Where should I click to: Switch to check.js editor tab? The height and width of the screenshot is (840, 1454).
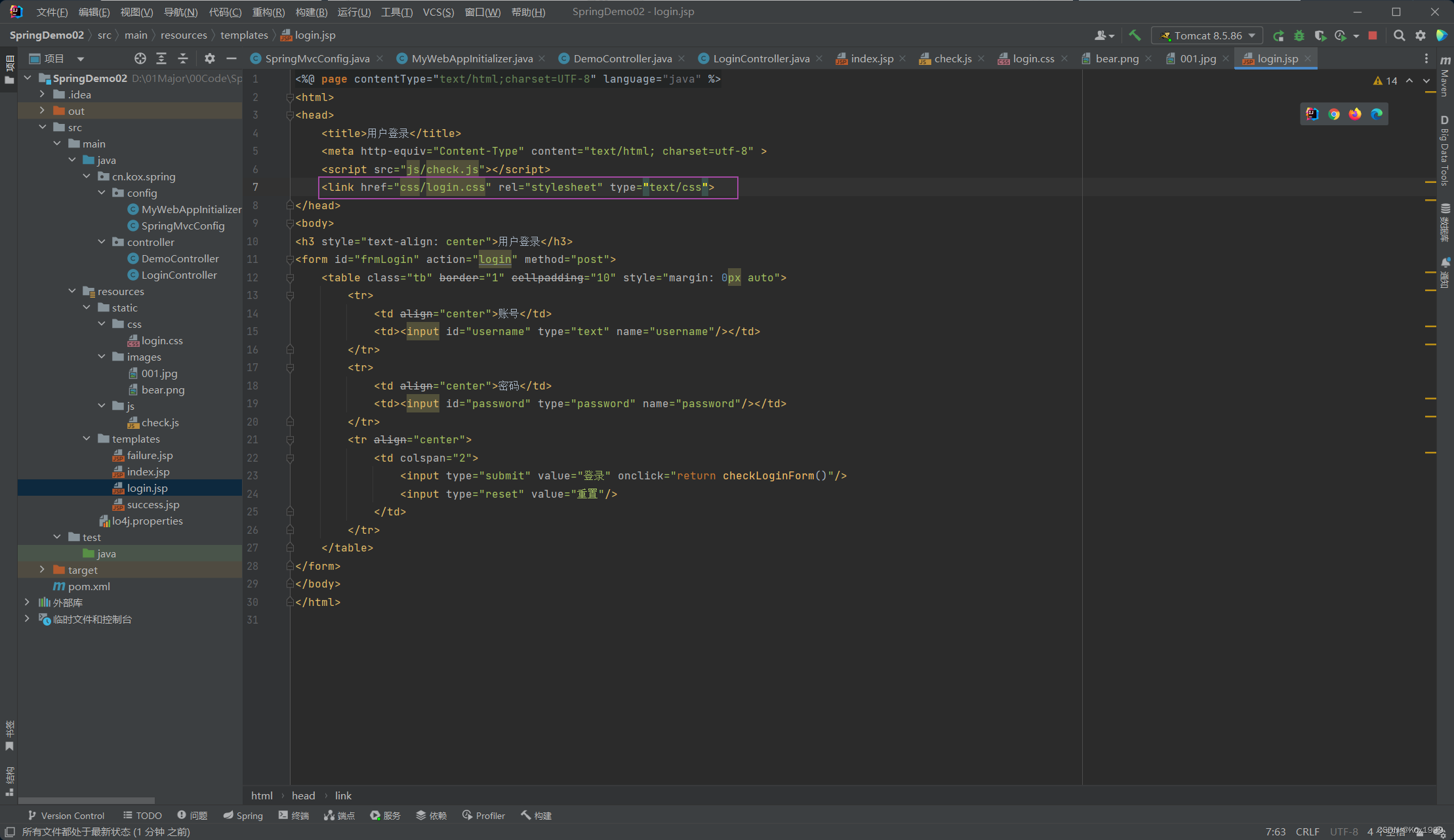[952, 58]
